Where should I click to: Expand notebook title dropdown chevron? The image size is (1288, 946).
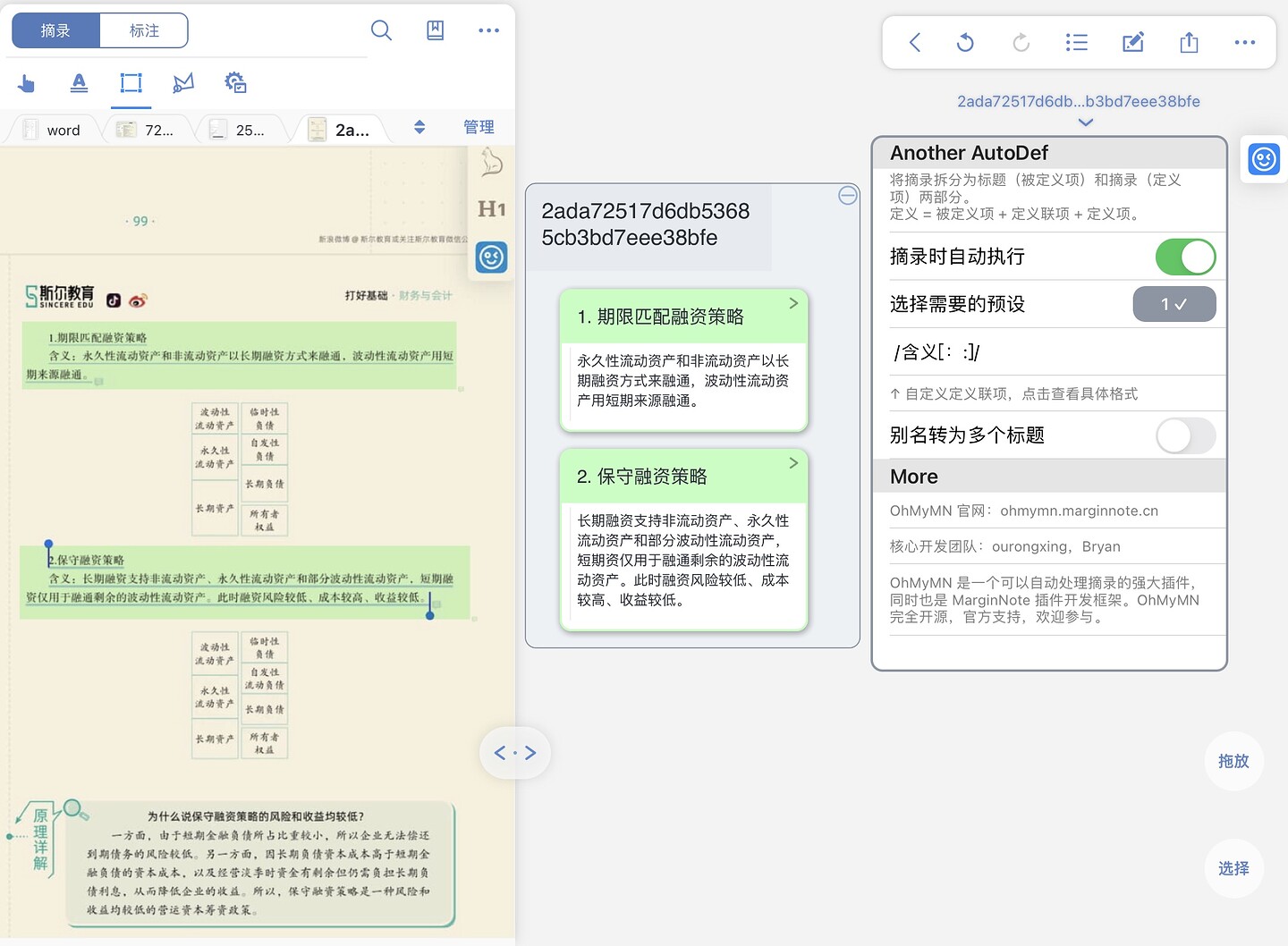tap(1086, 122)
